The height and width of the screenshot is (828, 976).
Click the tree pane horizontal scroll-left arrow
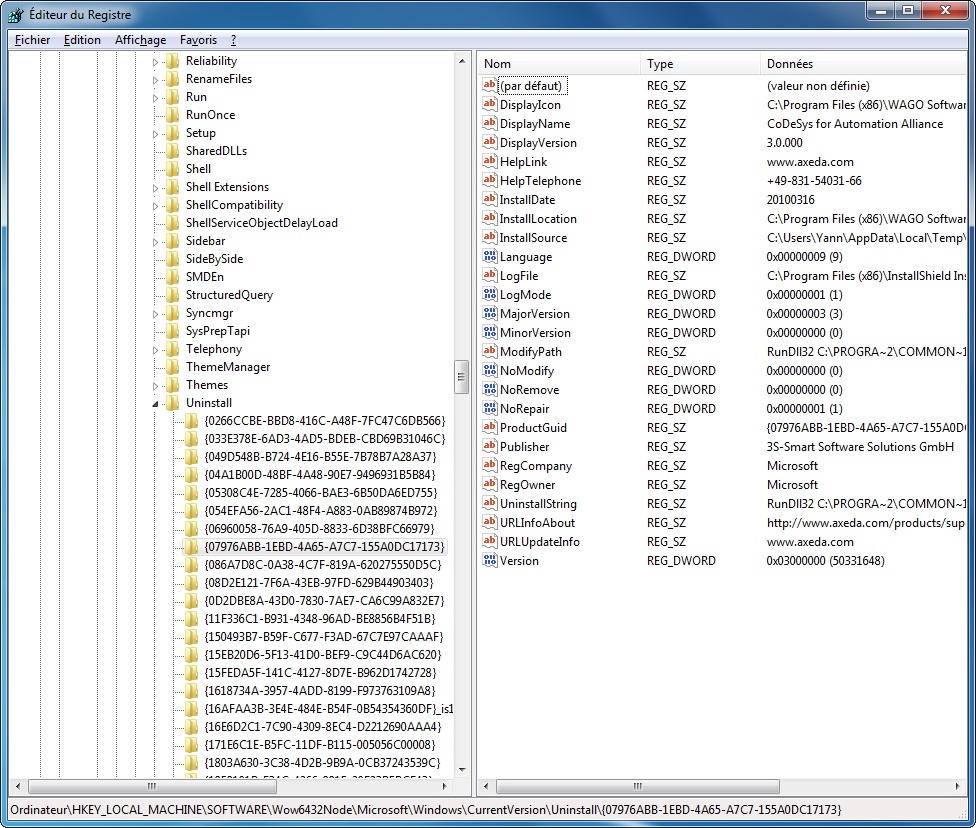coord(17,786)
